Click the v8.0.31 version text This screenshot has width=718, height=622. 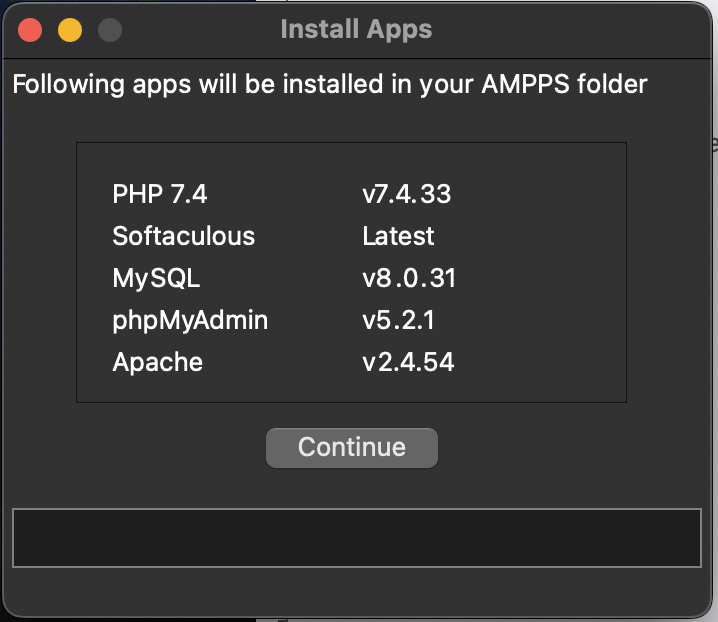click(x=409, y=278)
